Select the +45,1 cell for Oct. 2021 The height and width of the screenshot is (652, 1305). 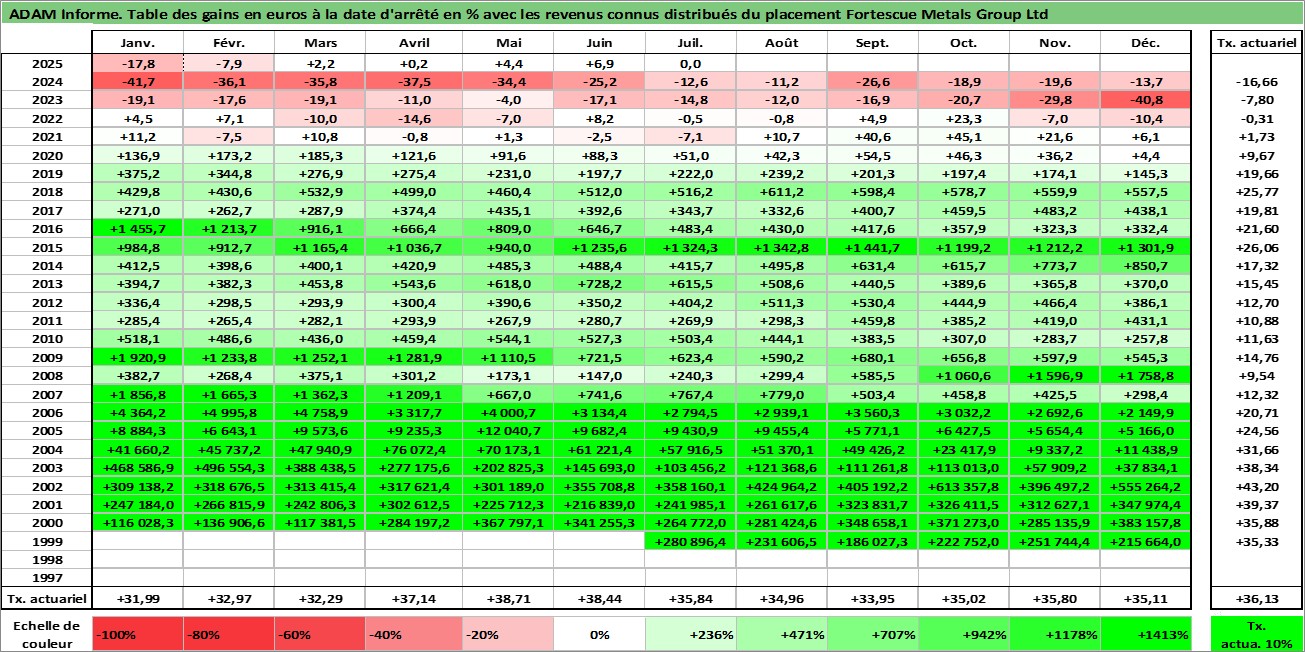(964, 137)
